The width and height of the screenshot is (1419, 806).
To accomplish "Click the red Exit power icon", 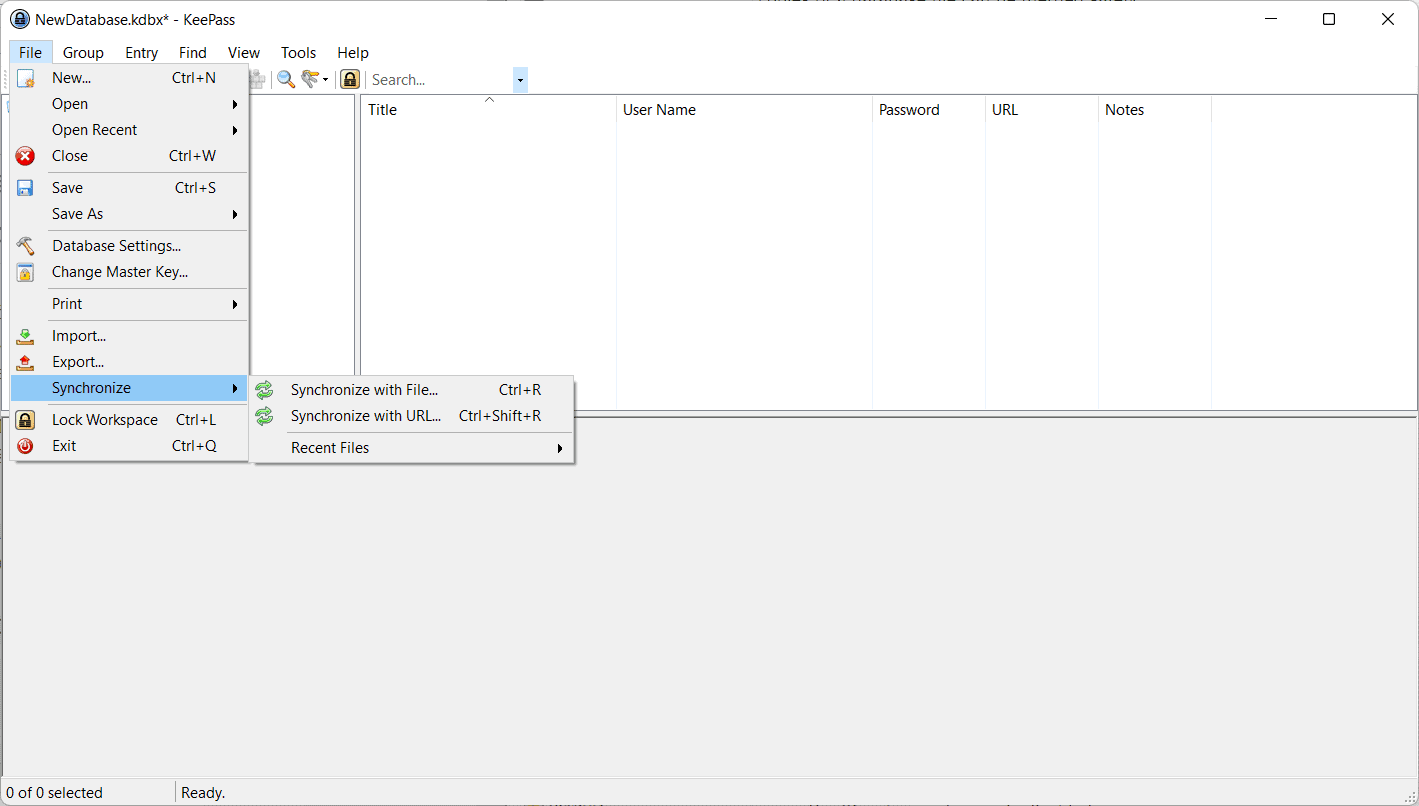I will tap(26, 446).
